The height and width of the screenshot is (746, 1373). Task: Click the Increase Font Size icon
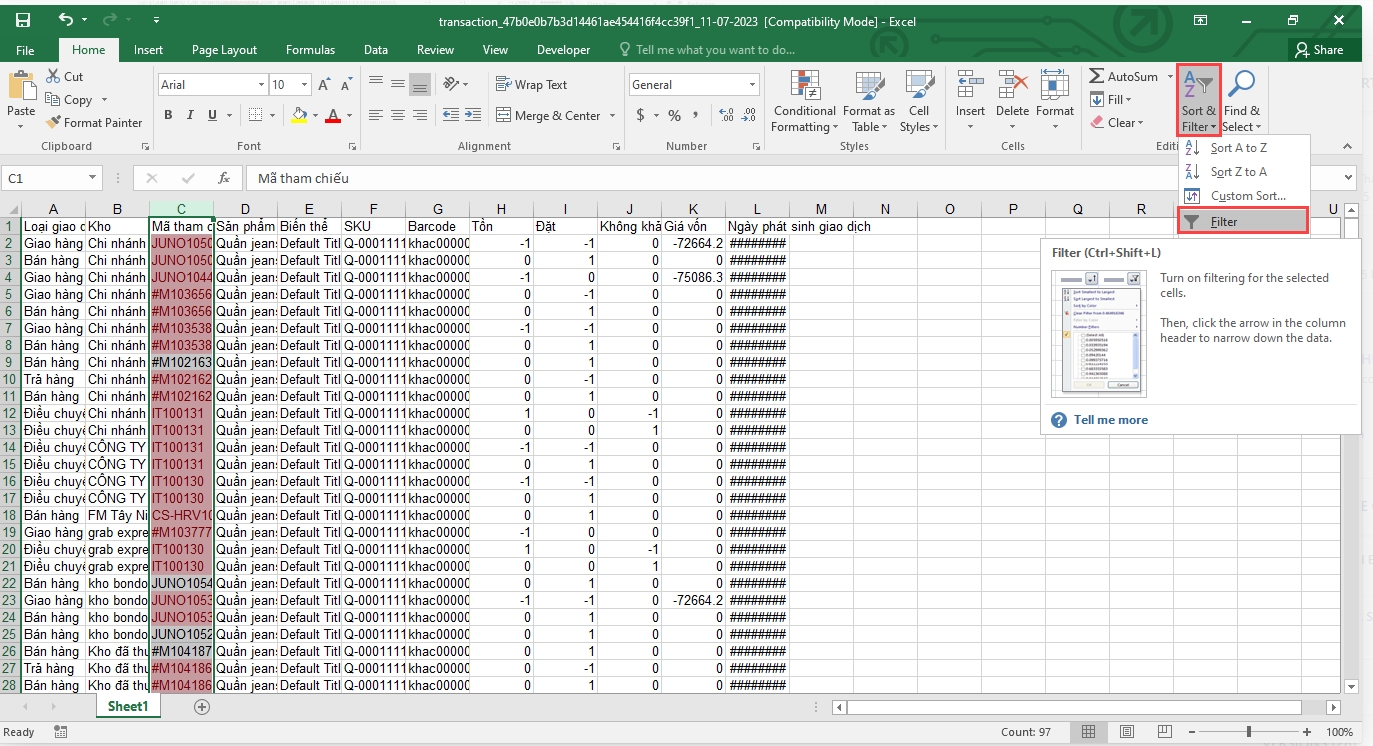324,85
